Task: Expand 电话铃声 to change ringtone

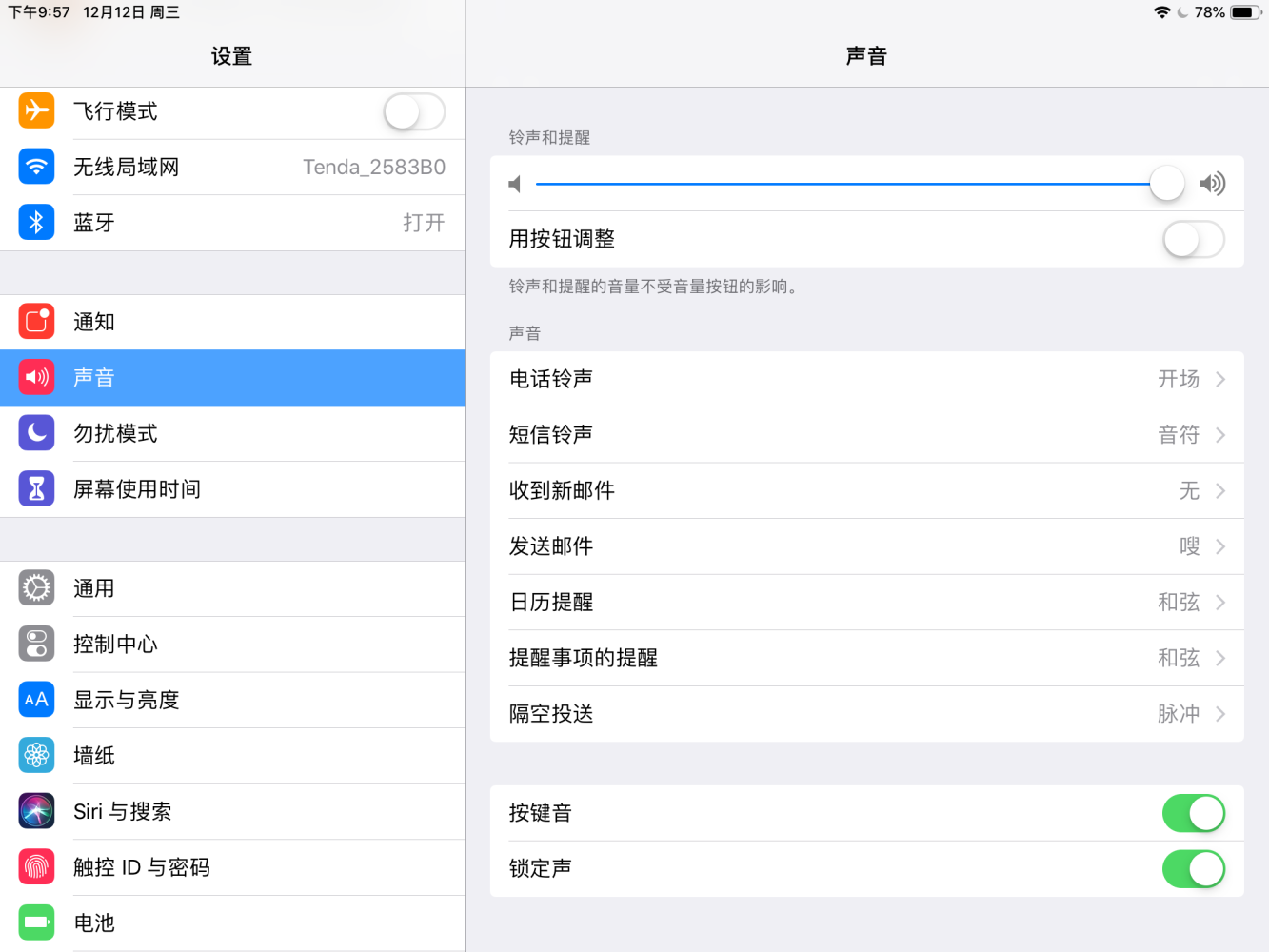Action: [866, 378]
